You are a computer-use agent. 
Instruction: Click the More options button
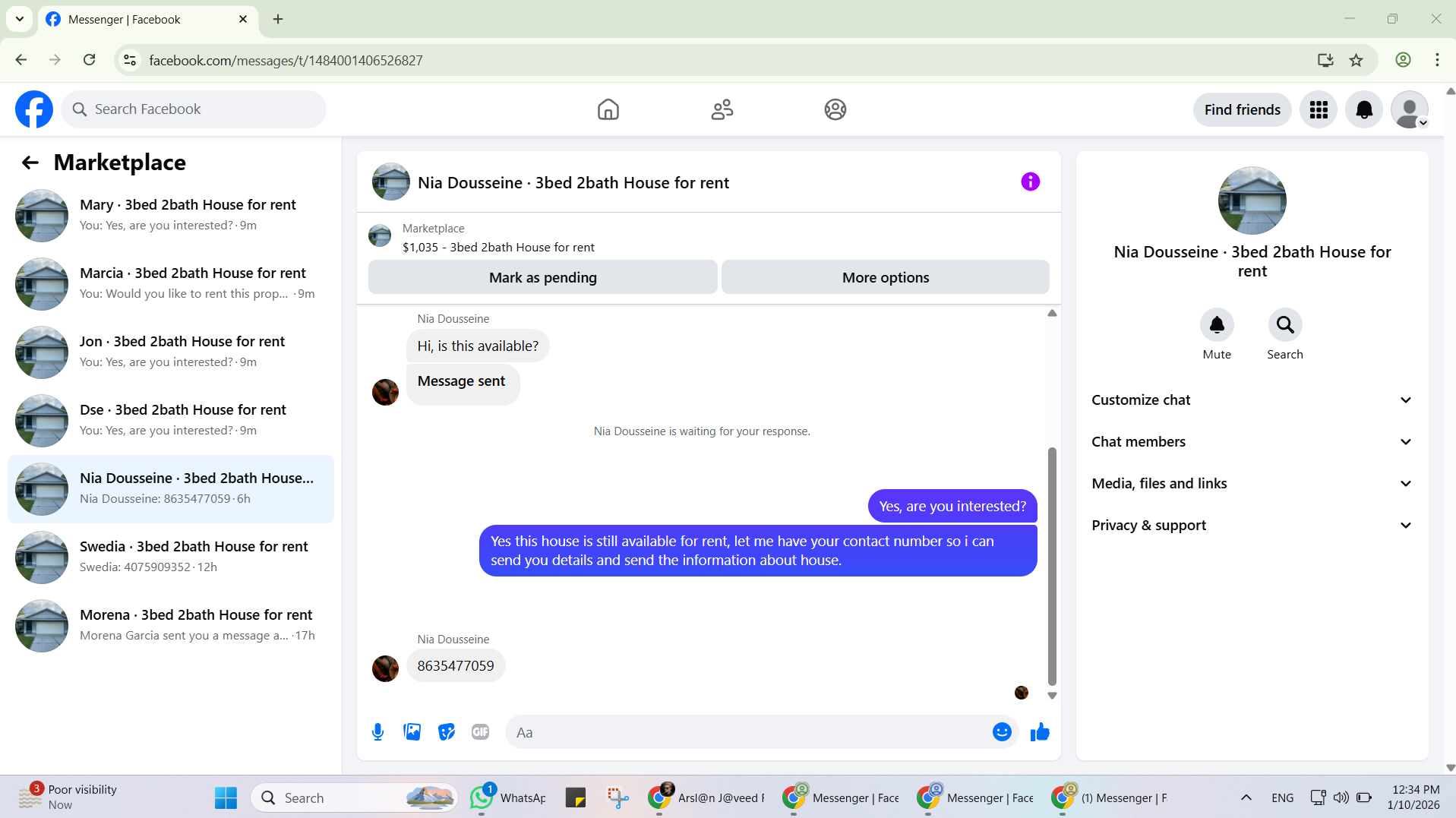886,277
